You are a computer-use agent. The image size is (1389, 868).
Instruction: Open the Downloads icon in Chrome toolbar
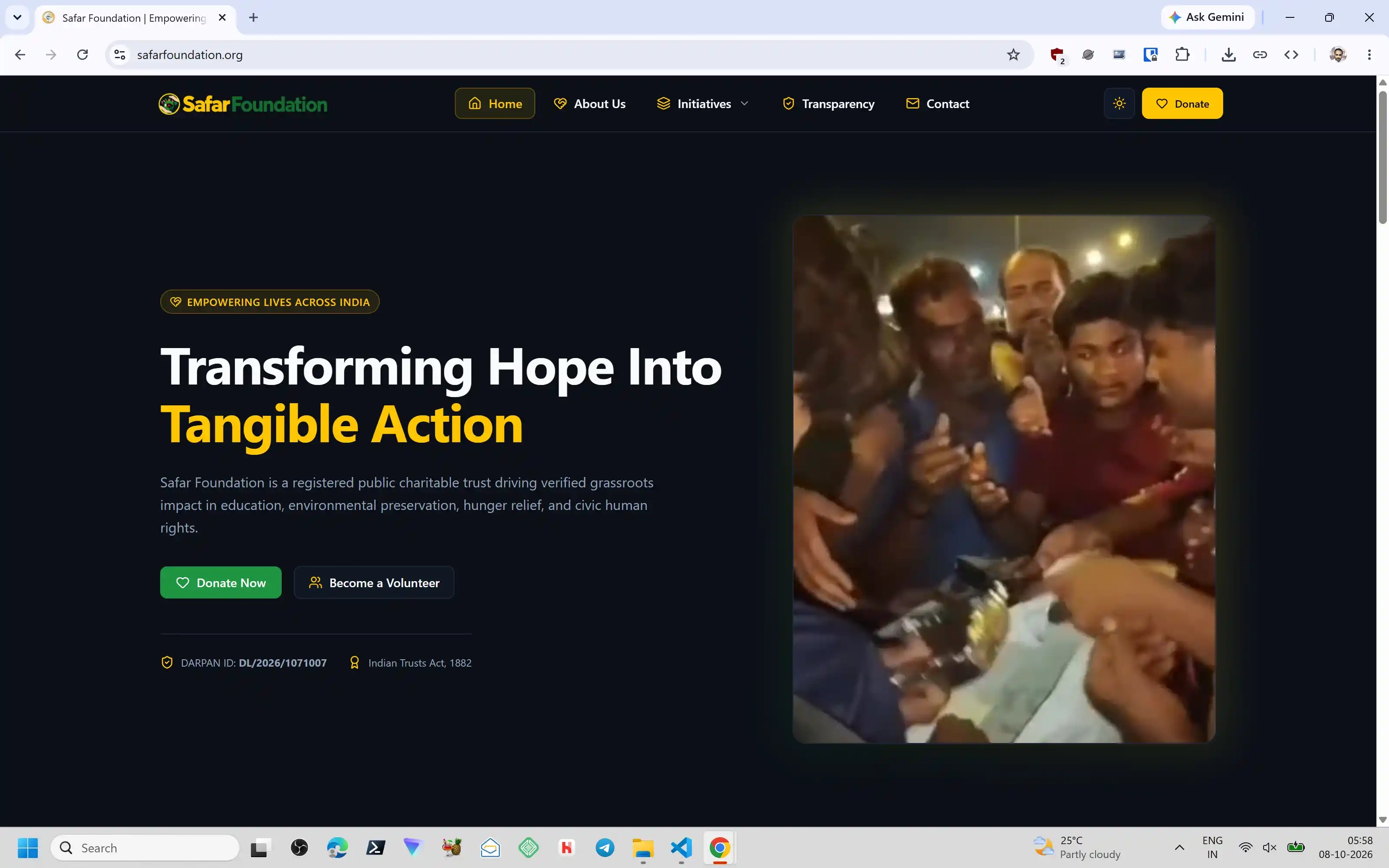click(1228, 55)
